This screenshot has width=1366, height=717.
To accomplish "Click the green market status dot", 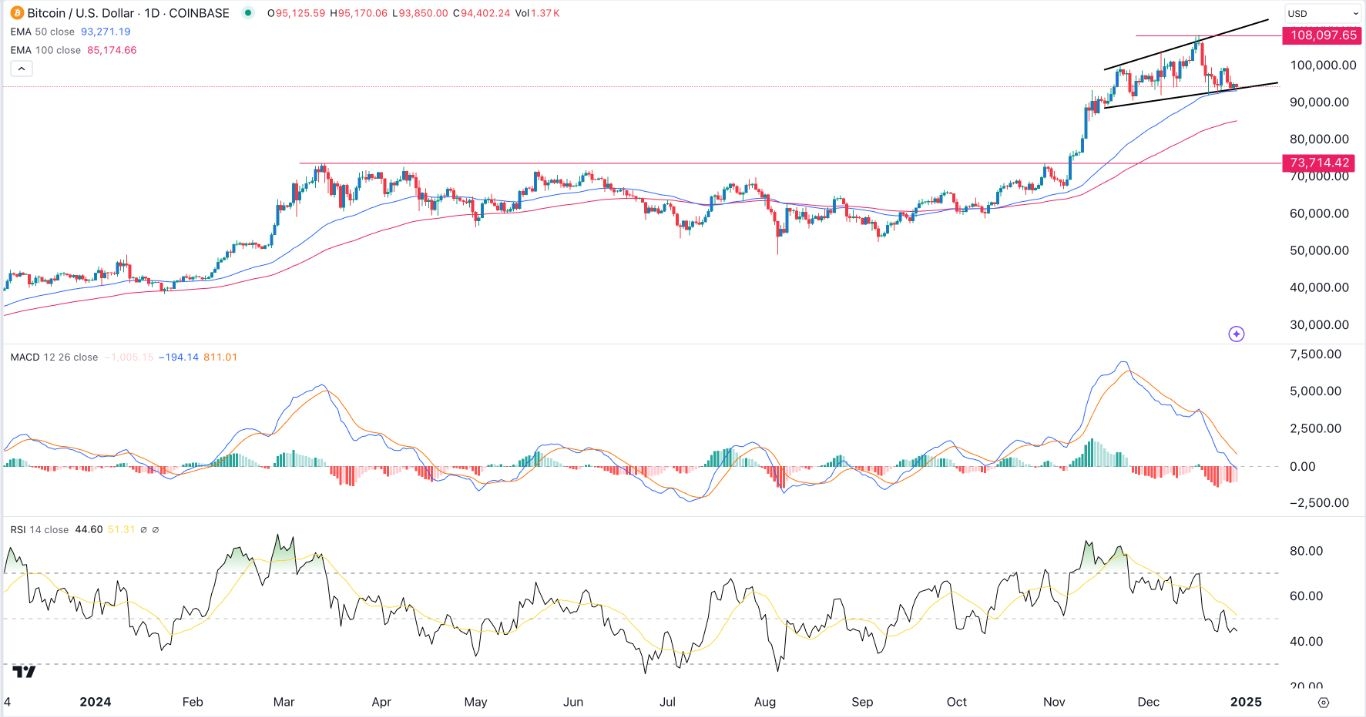I will tap(249, 13).
